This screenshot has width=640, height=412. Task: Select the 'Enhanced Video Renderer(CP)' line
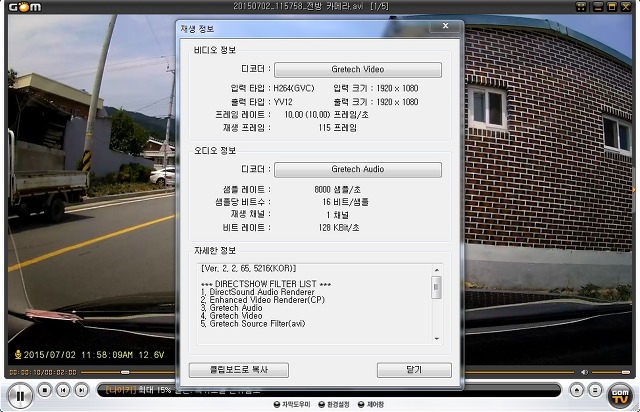(262, 300)
